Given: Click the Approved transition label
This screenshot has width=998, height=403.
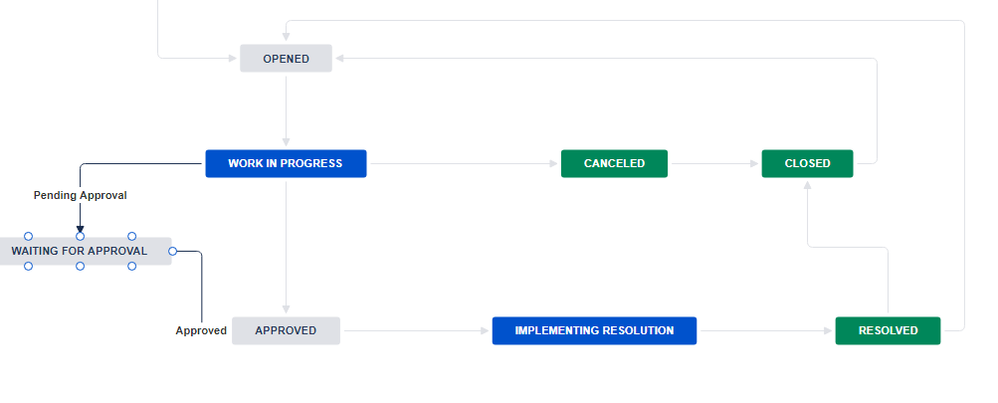Looking at the screenshot, I should coord(201,331).
